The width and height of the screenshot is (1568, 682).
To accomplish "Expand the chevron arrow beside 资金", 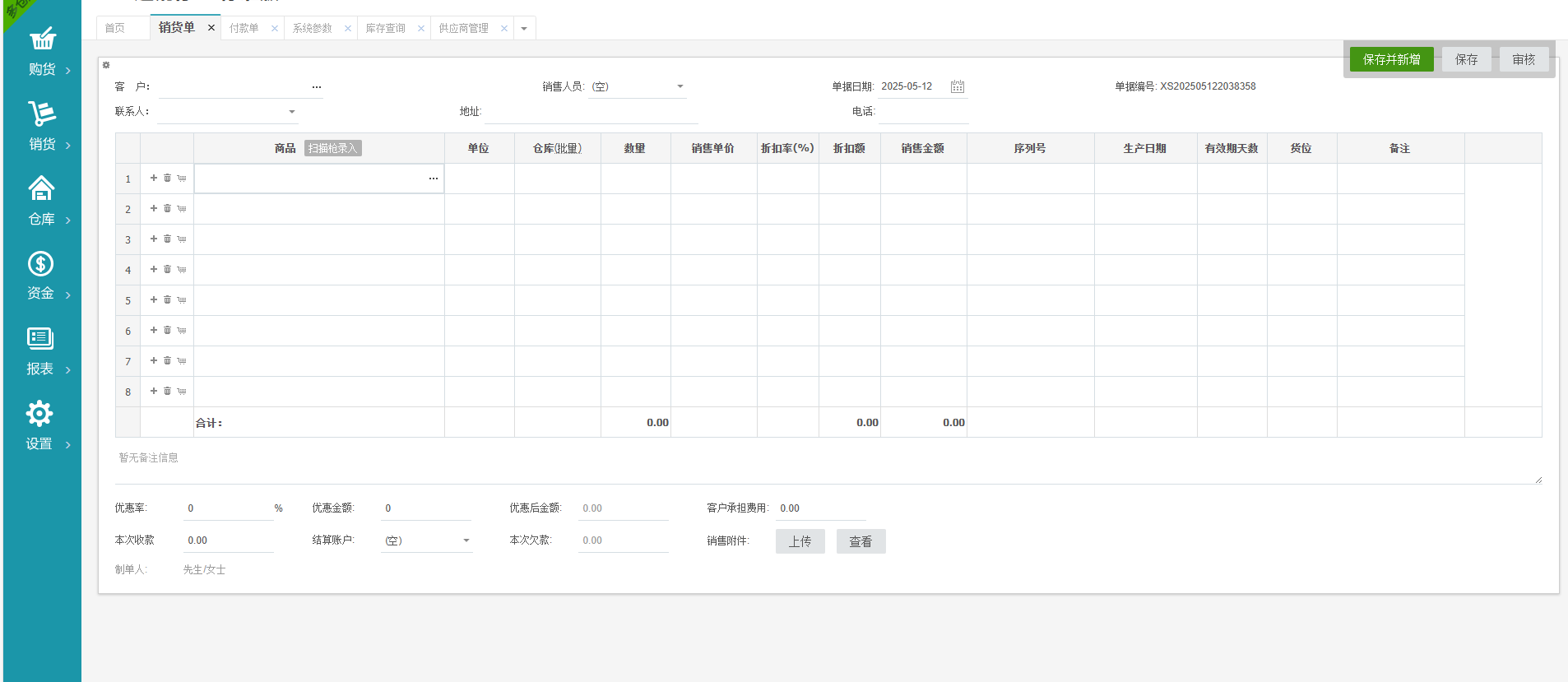I will click(x=67, y=295).
